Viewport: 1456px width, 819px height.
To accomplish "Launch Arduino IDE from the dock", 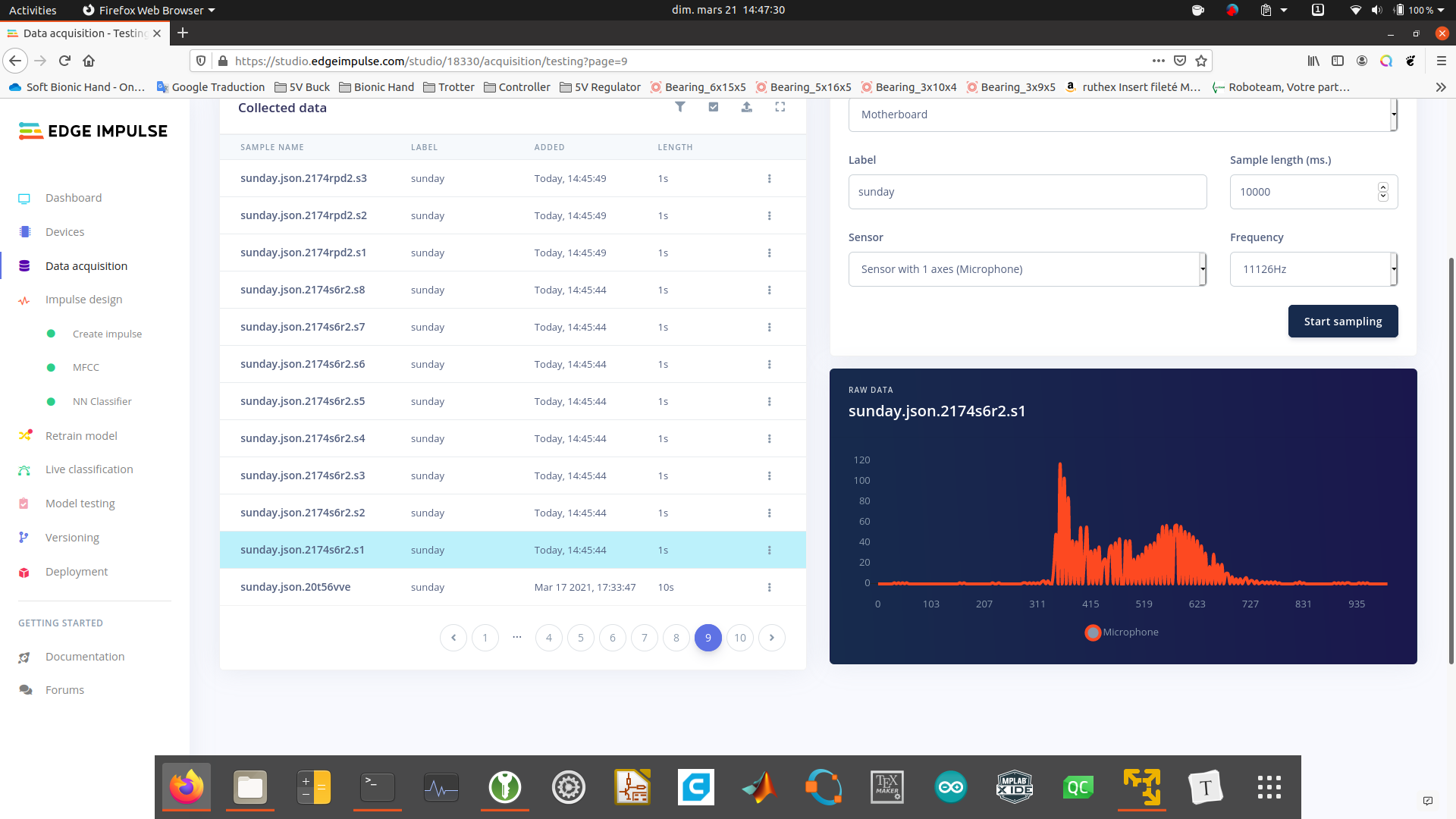I will (951, 787).
